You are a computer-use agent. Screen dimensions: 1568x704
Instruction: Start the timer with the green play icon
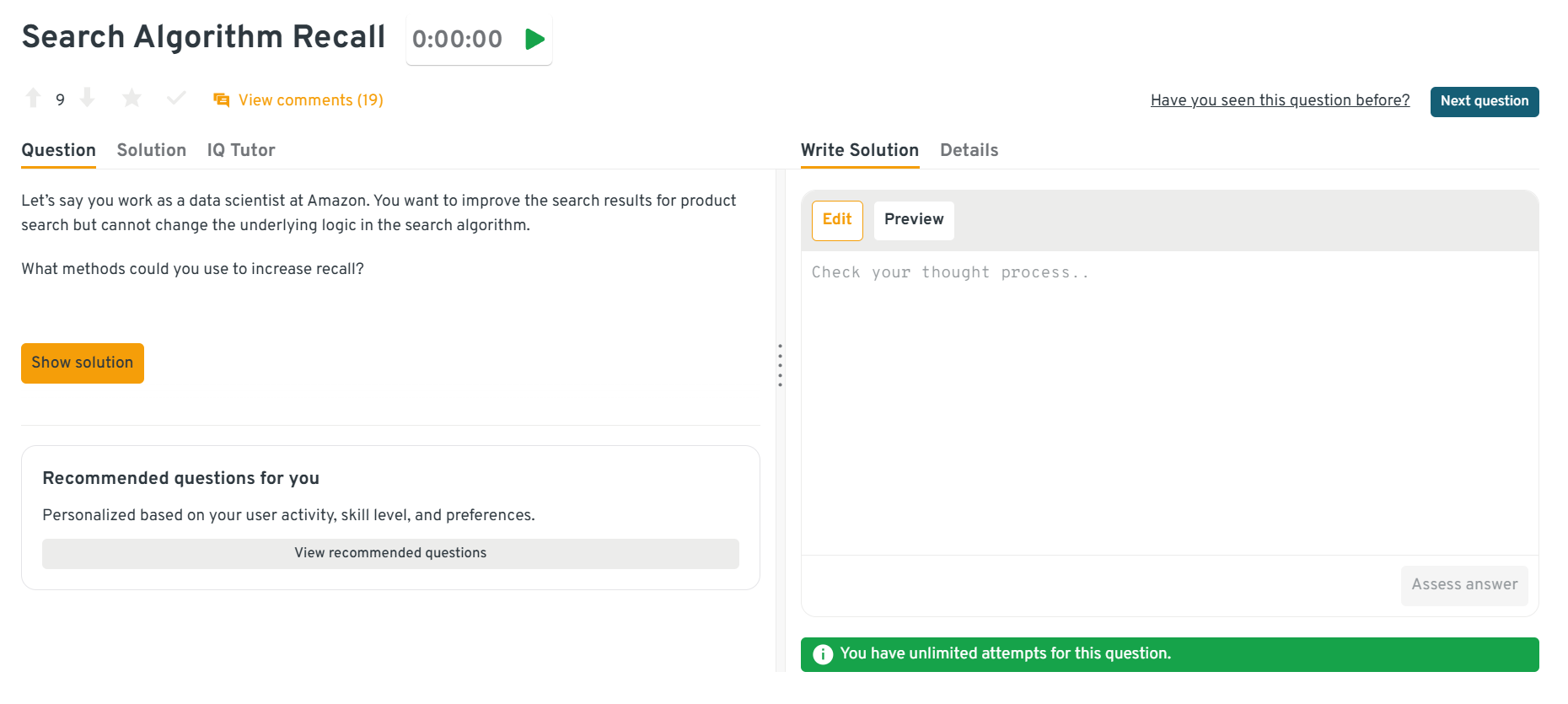click(x=534, y=40)
